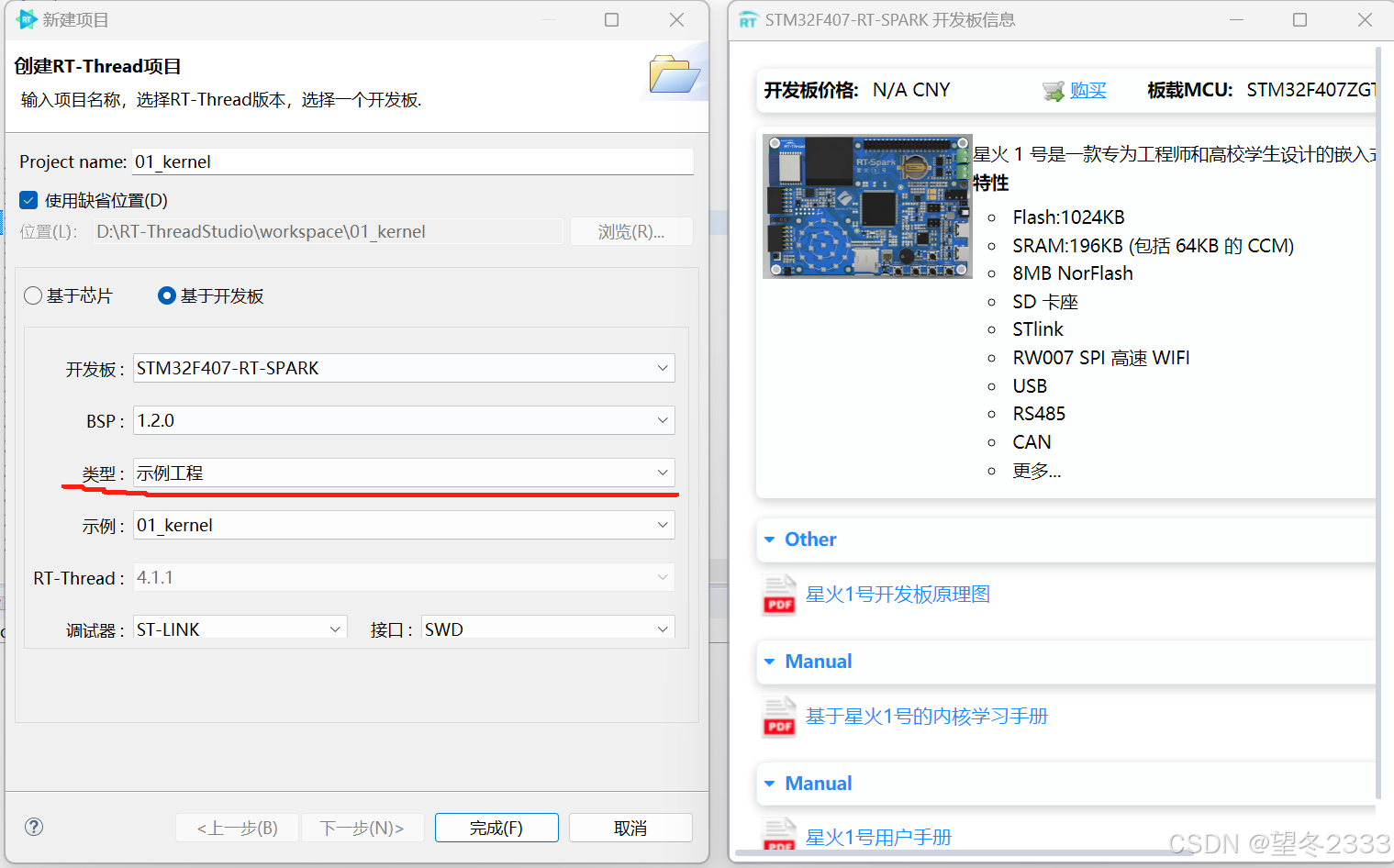Collapse the Other section
1394x868 pixels.
(x=769, y=540)
